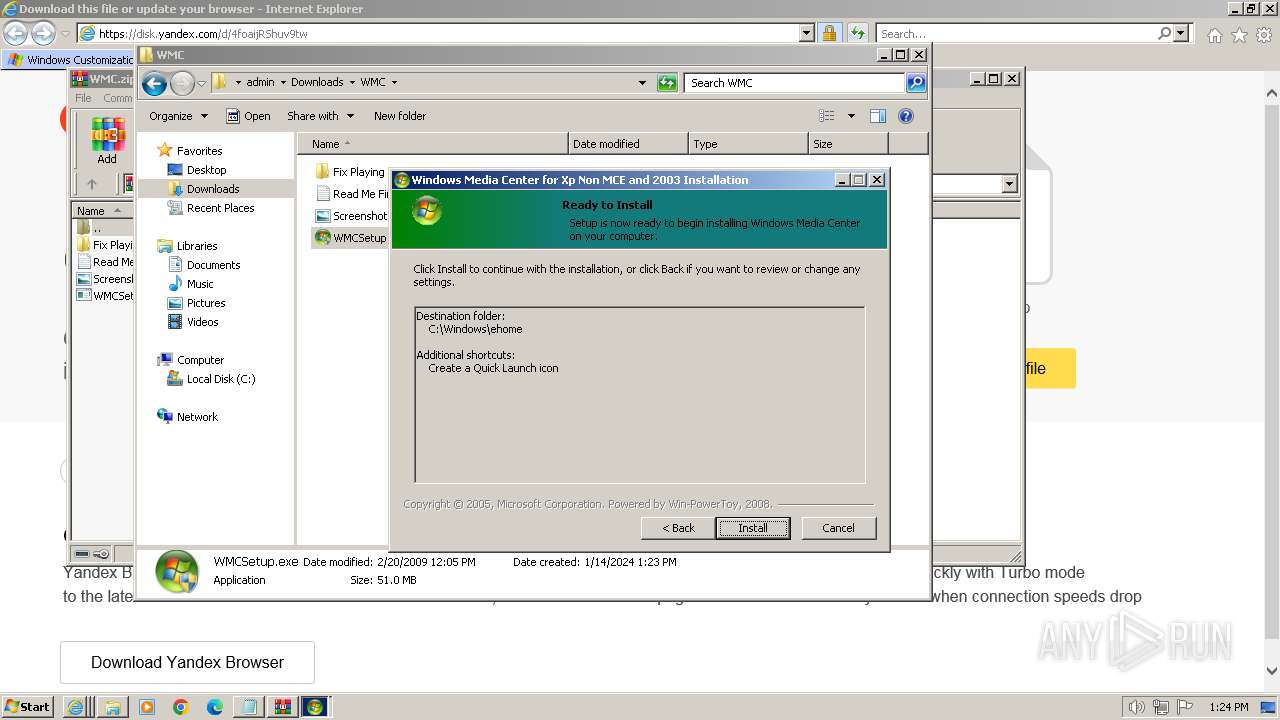Click the installer title bar icon
The height and width of the screenshot is (720, 1280).
click(402, 180)
